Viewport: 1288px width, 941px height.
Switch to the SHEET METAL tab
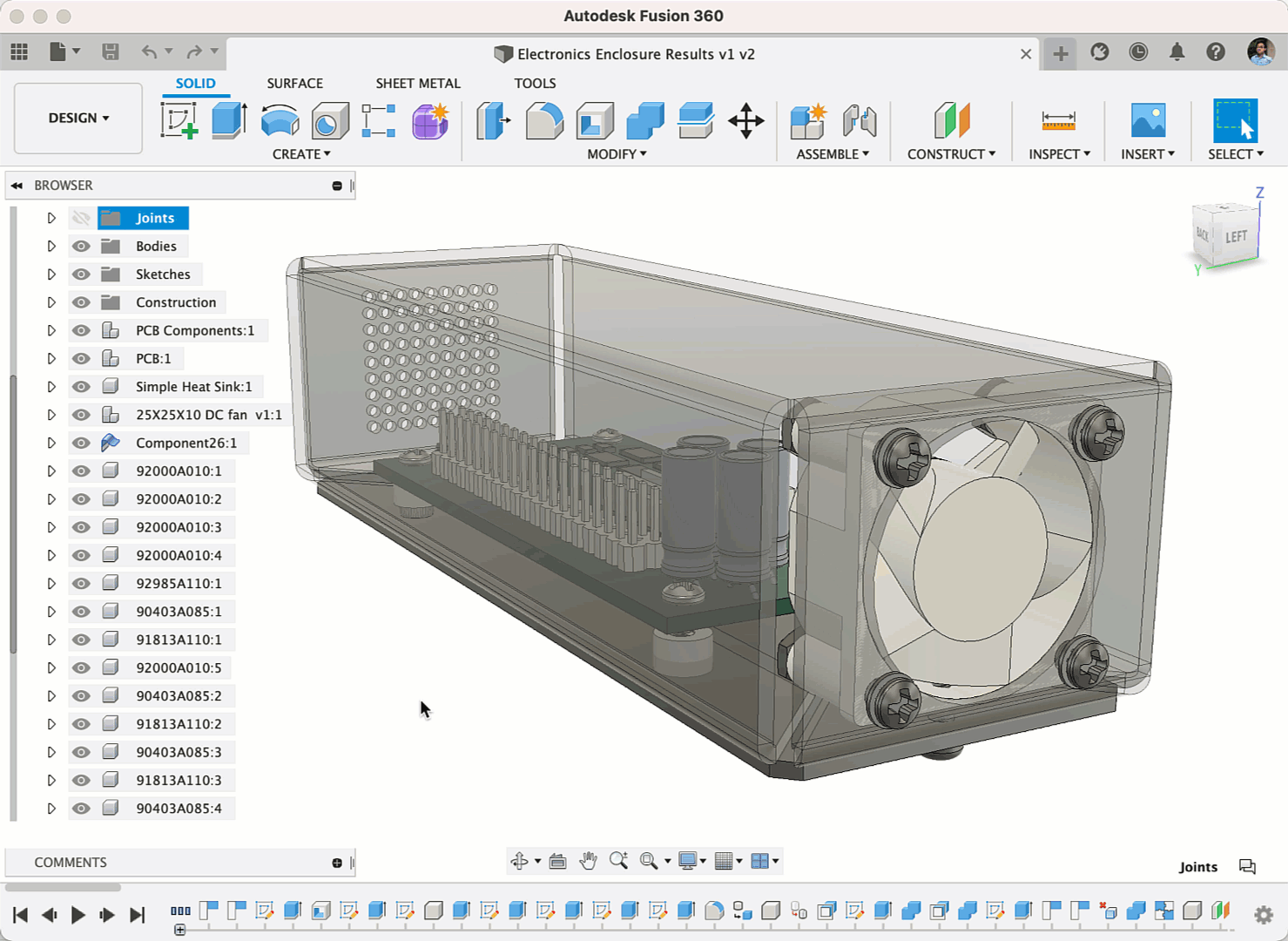click(x=418, y=84)
